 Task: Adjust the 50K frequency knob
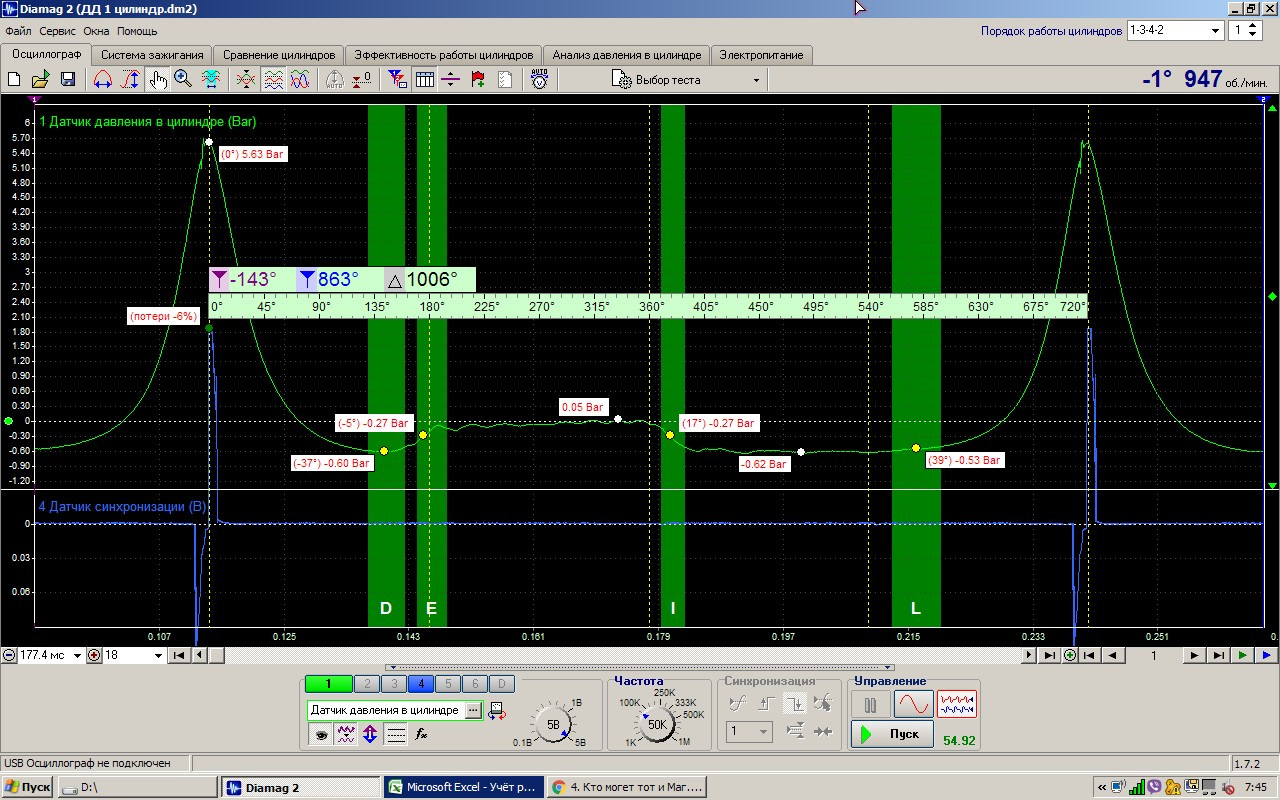click(657, 723)
